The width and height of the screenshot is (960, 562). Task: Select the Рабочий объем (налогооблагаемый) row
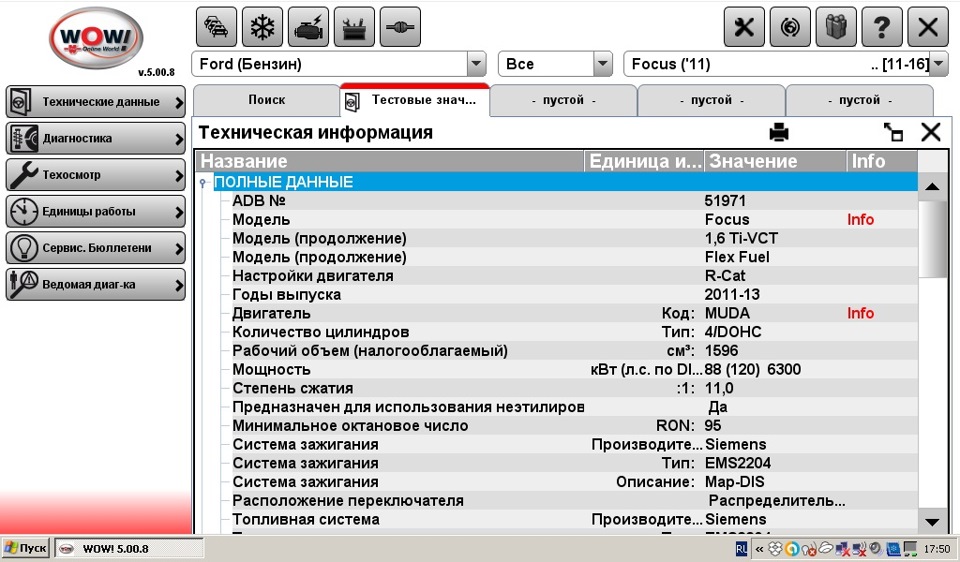(x=574, y=351)
